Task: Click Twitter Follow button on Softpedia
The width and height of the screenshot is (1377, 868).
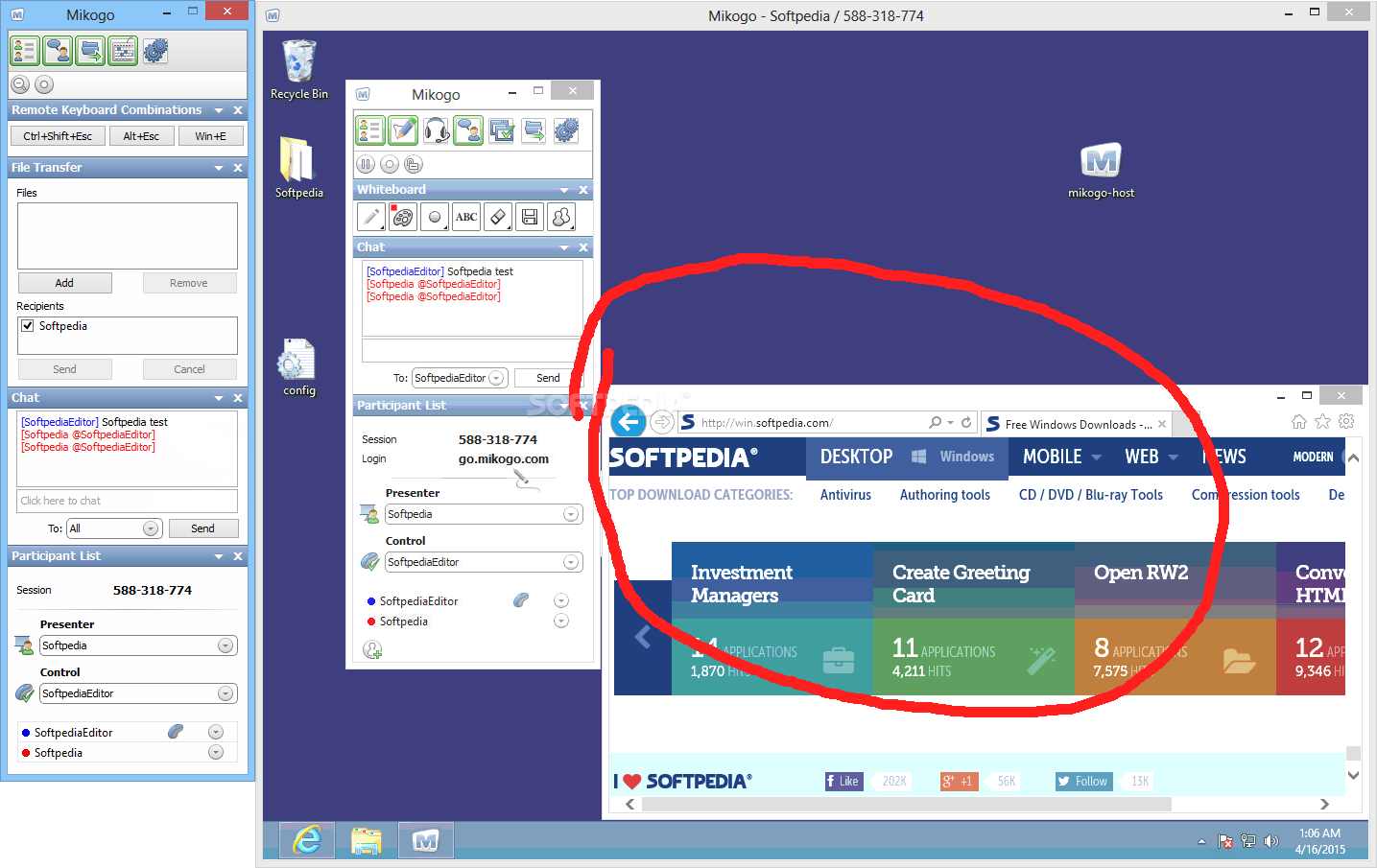Action: coord(1083,782)
